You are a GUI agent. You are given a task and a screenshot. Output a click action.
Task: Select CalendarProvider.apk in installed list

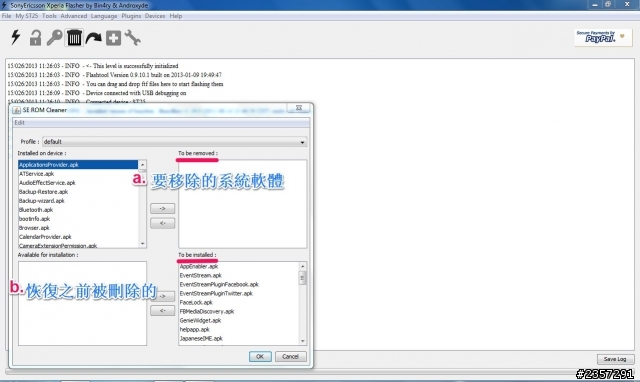tap(78, 236)
